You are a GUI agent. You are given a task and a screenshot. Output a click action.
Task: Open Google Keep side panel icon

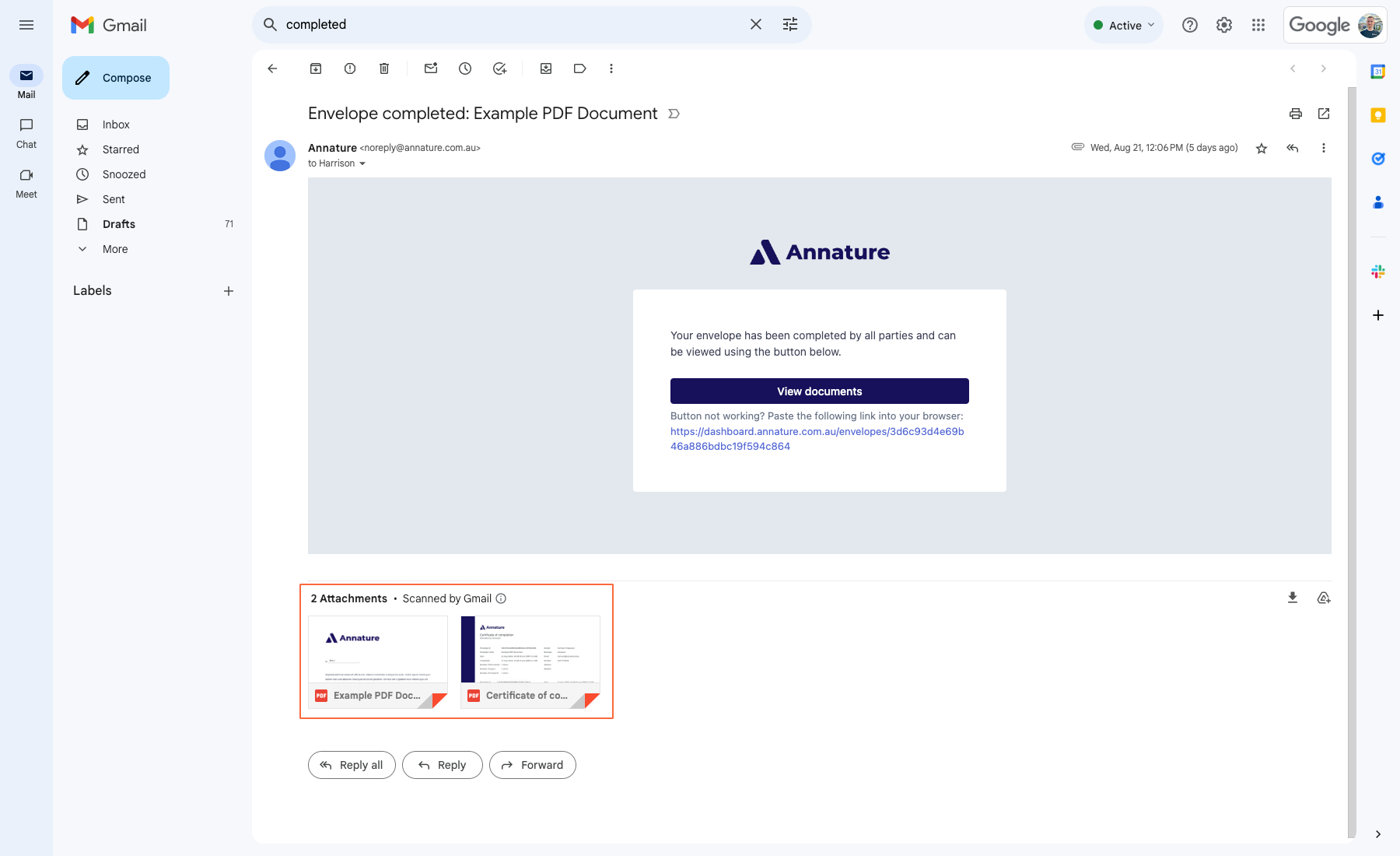click(x=1378, y=115)
